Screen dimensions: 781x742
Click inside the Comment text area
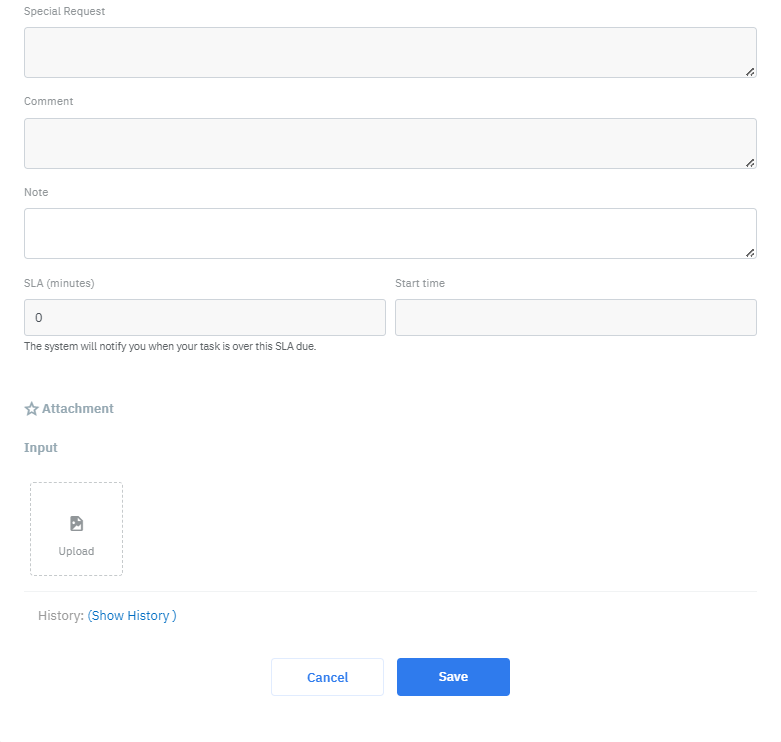(x=390, y=143)
